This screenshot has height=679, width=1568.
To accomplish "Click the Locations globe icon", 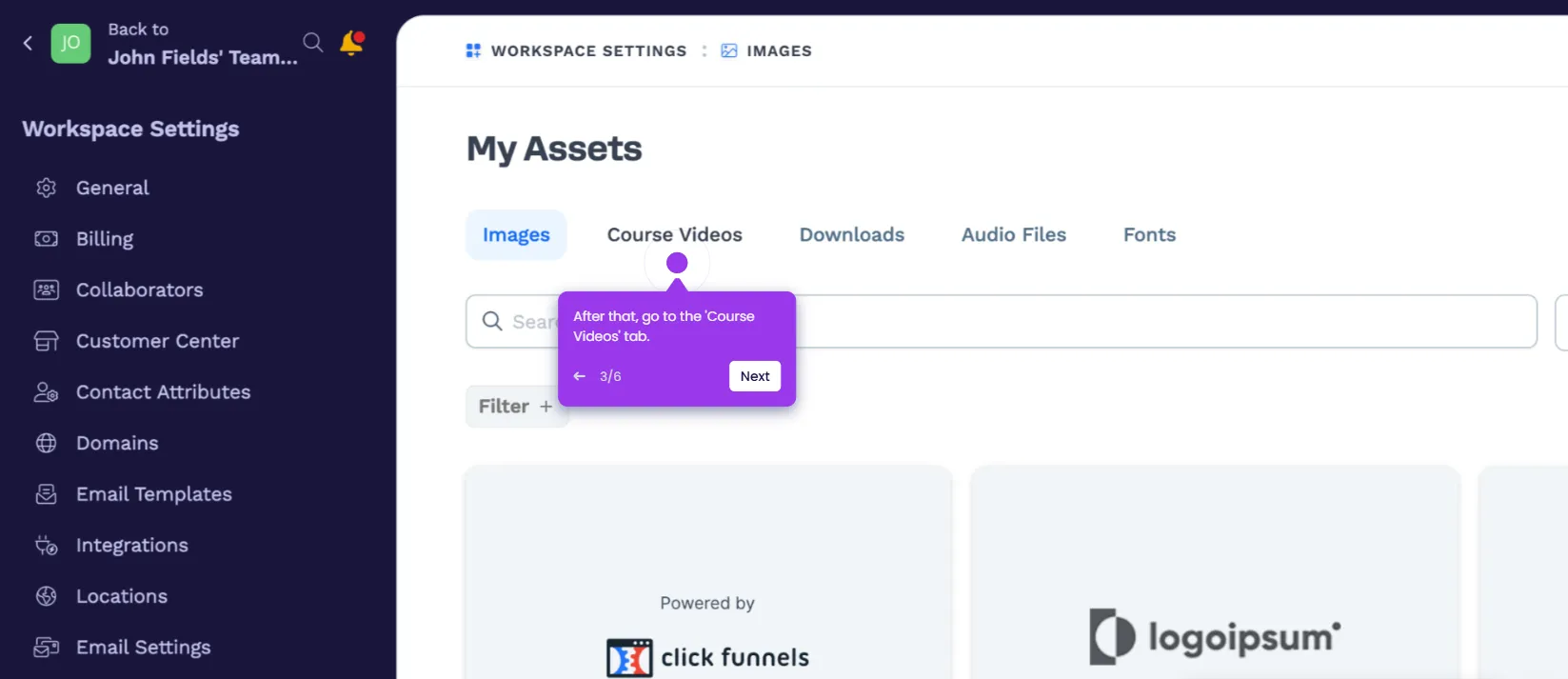I will [x=46, y=596].
